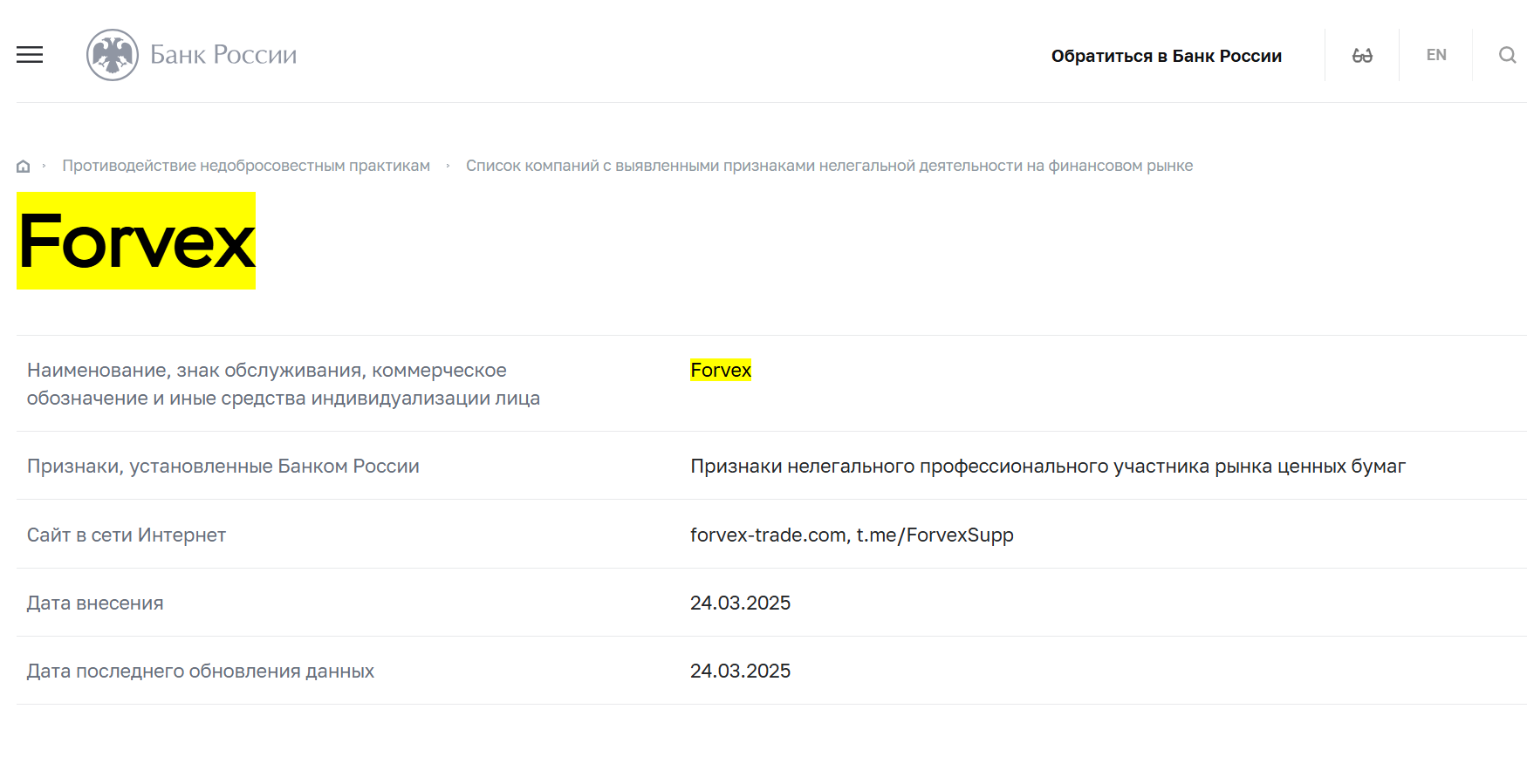Screen dimensions: 1527x784
Task: Click the "Дата внесения" label
Action: click(x=95, y=603)
